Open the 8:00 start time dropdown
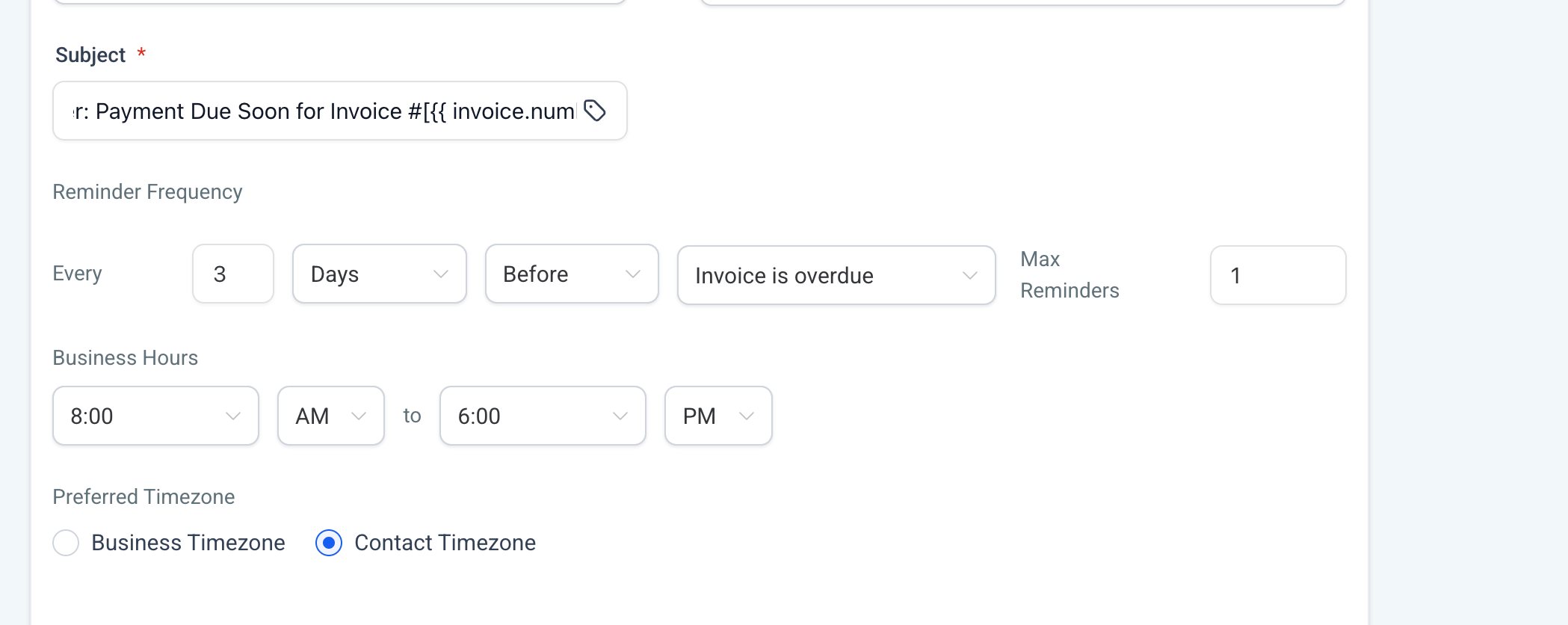 click(x=155, y=416)
